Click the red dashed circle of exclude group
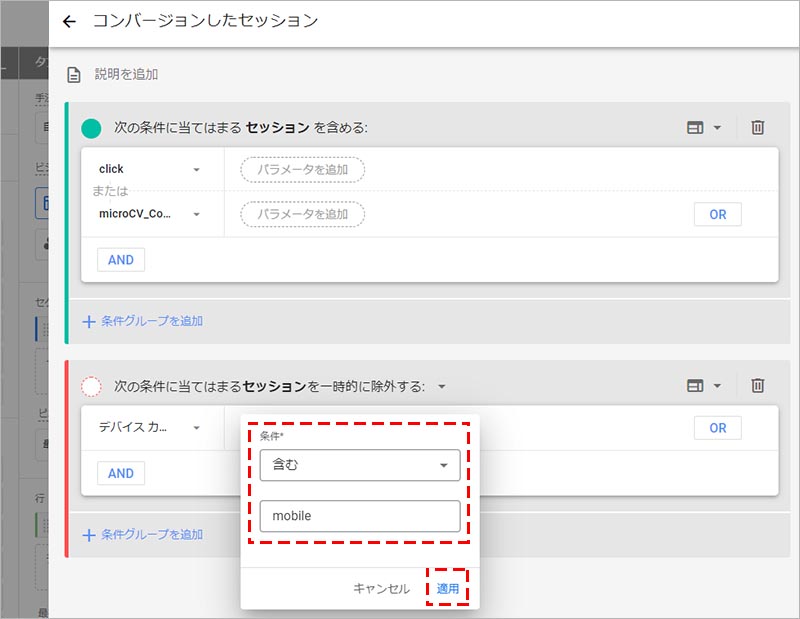The width and height of the screenshot is (800, 619). (91, 386)
